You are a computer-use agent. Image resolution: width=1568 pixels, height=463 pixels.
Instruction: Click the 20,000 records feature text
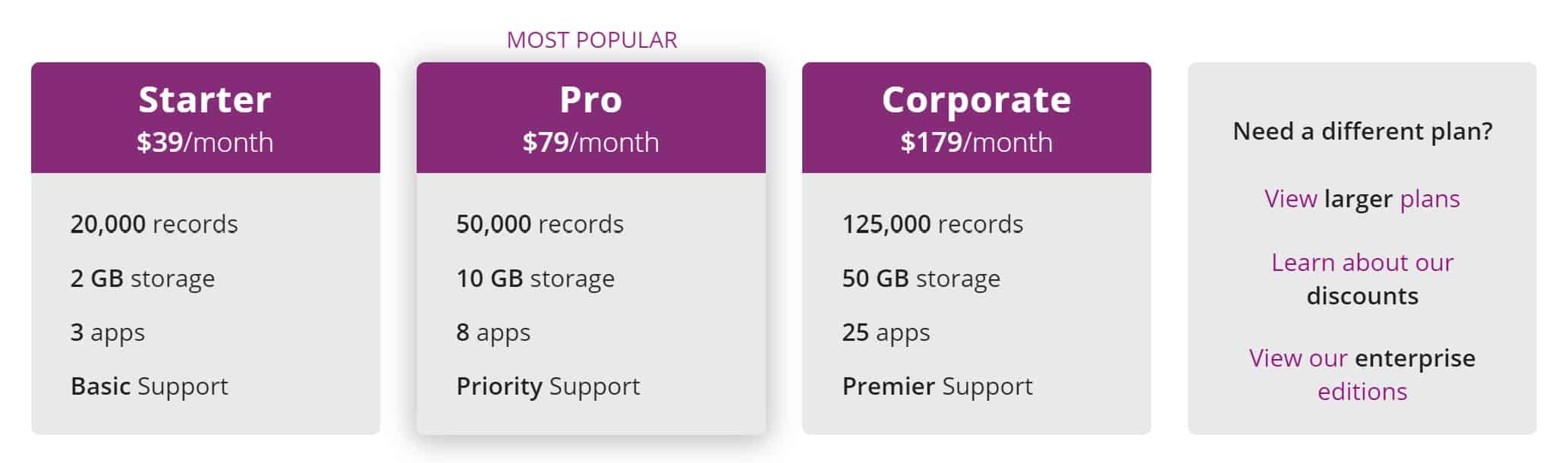(154, 225)
